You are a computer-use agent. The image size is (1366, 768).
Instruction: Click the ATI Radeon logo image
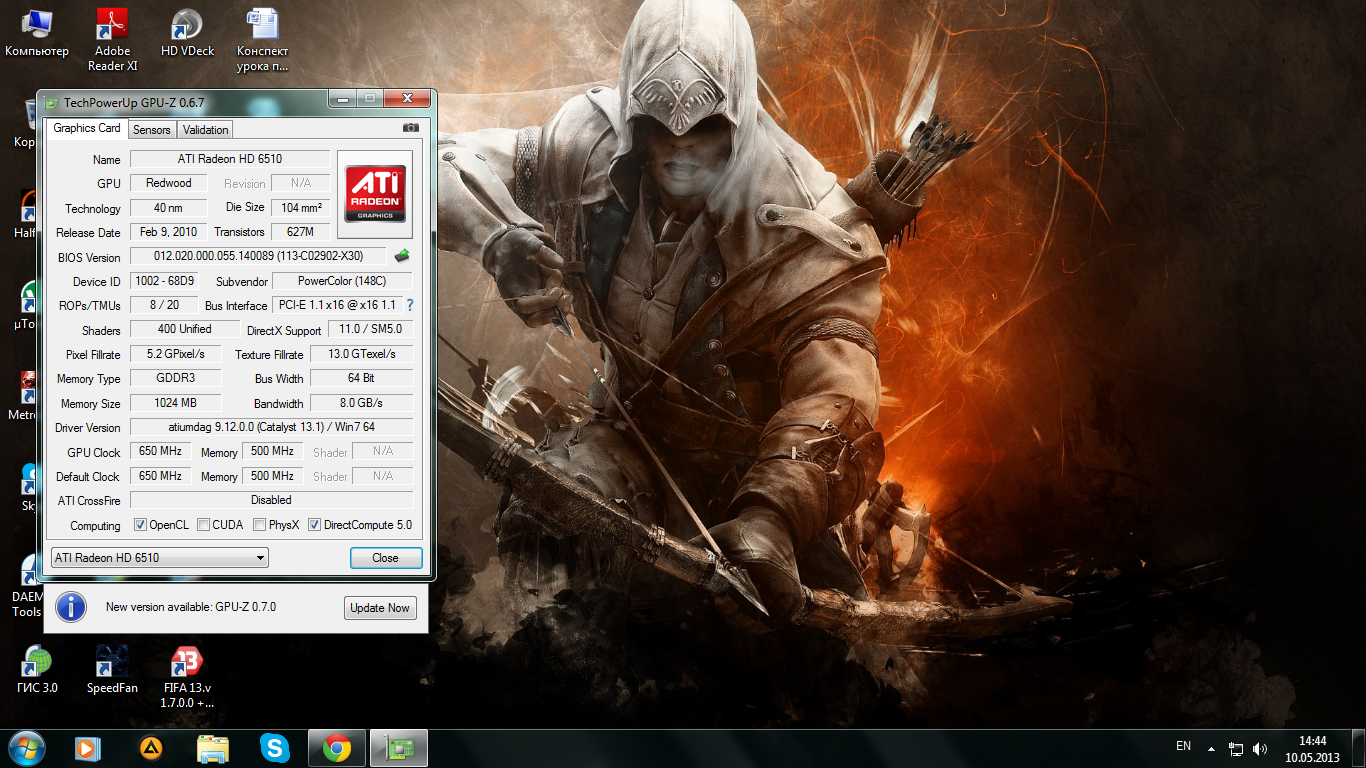375,194
